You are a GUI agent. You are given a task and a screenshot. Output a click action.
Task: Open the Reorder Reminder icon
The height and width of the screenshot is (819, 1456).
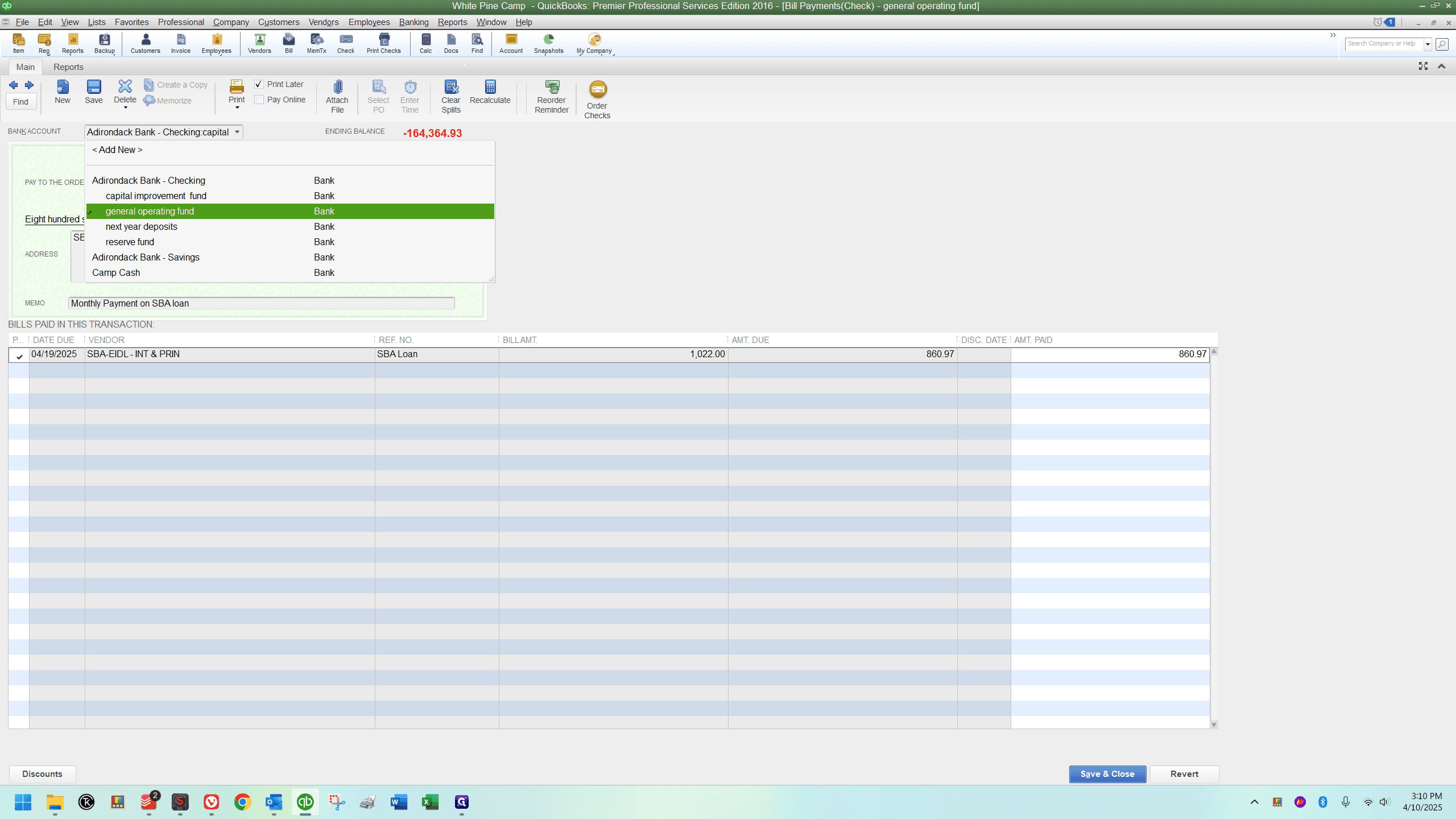point(552,97)
